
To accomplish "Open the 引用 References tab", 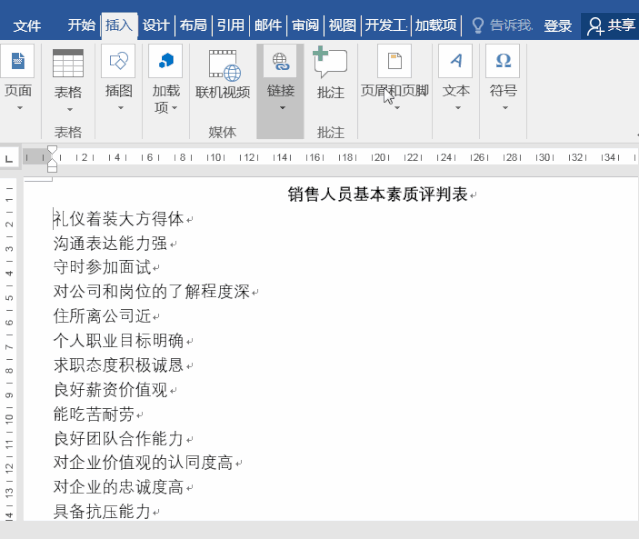I will tap(231, 26).
